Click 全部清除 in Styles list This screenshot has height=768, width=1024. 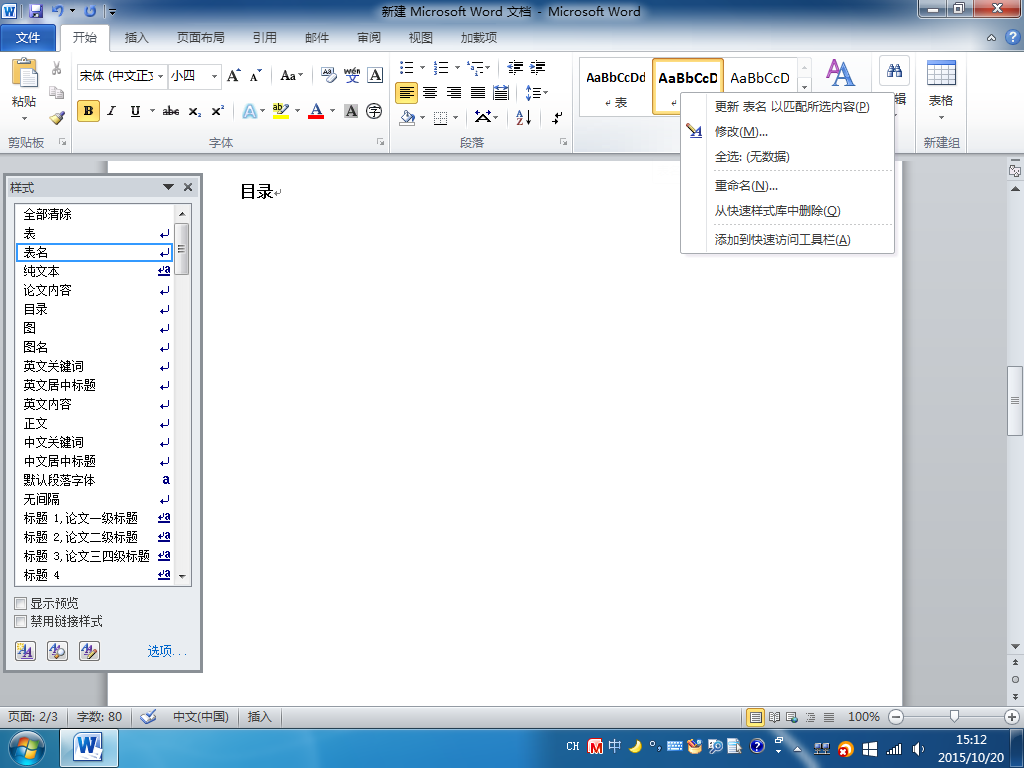tap(94, 214)
